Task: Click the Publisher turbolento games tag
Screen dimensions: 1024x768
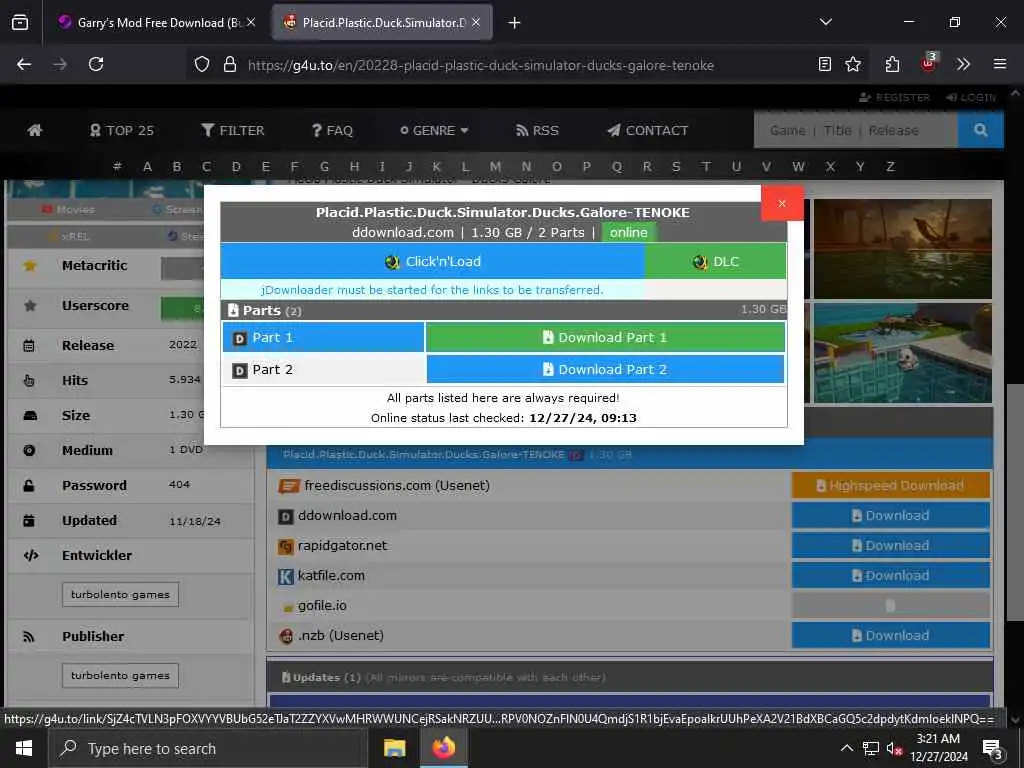Action: pyautogui.click(x=120, y=675)
